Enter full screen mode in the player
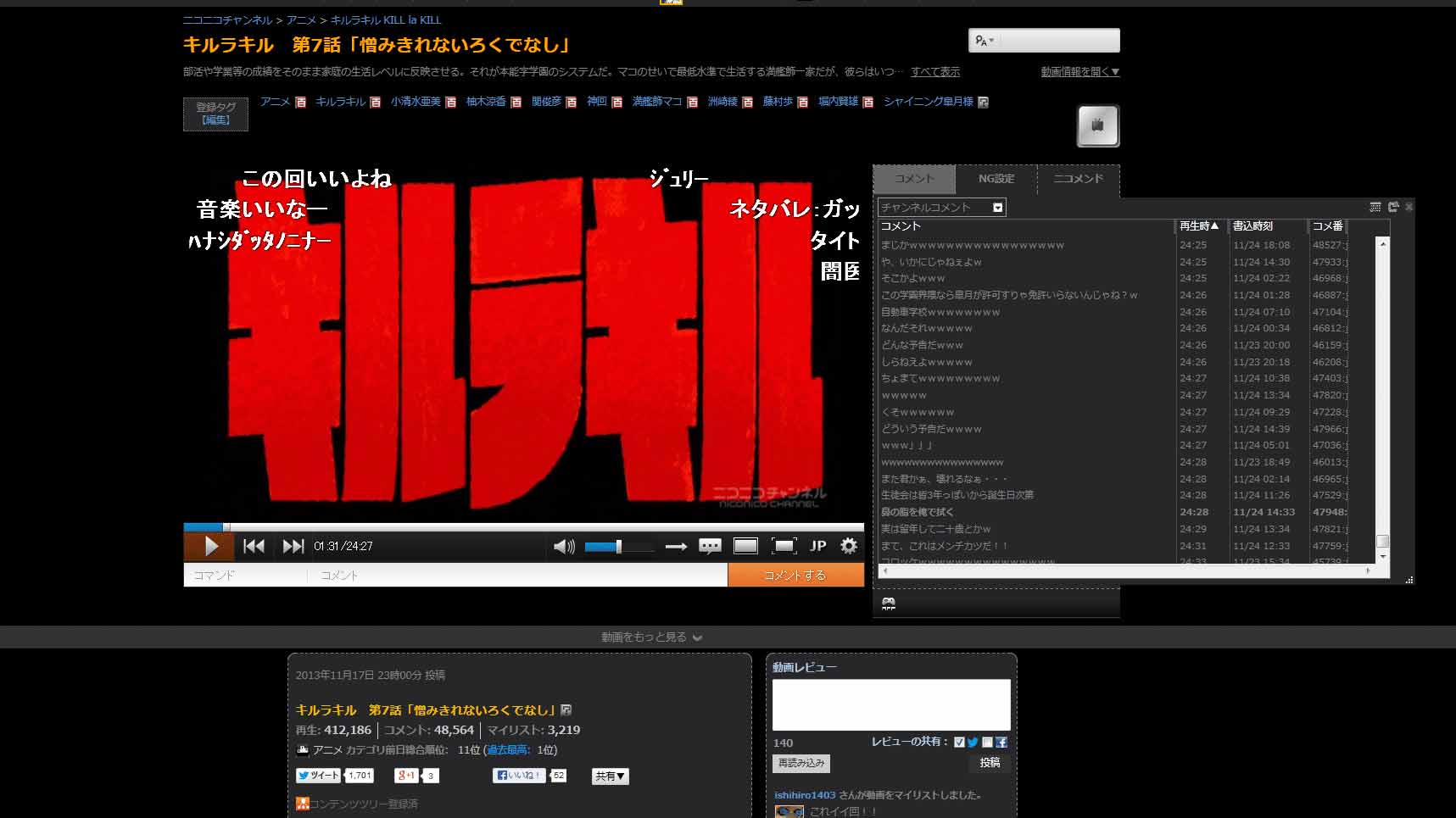The width and height of the screenshot is (1456, 818). click(x=784, y=547)
